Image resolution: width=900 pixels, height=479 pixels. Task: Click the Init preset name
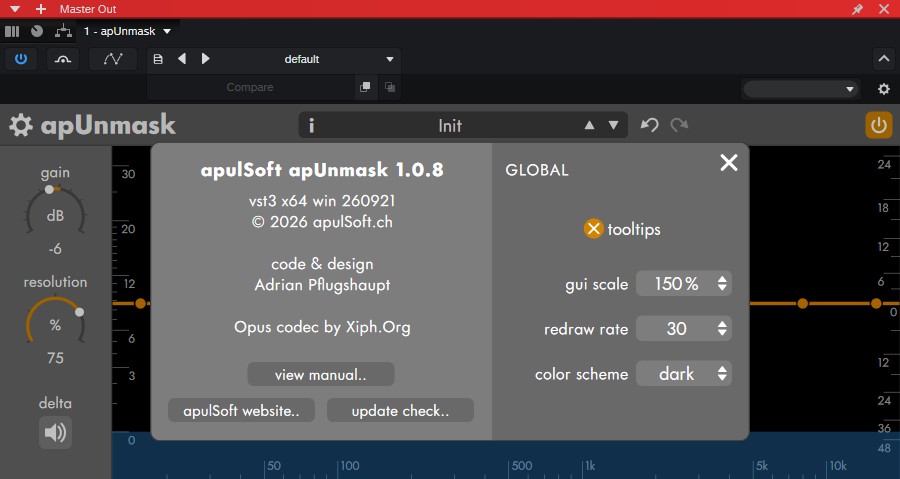coord(450,126)
